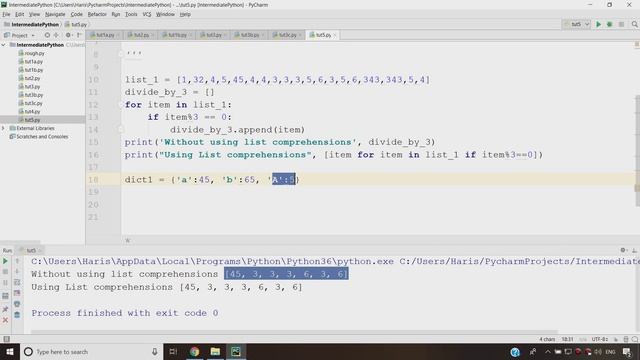Open Search Everywhere magnifier icon
640x360 pixels.
coord(635,24)
